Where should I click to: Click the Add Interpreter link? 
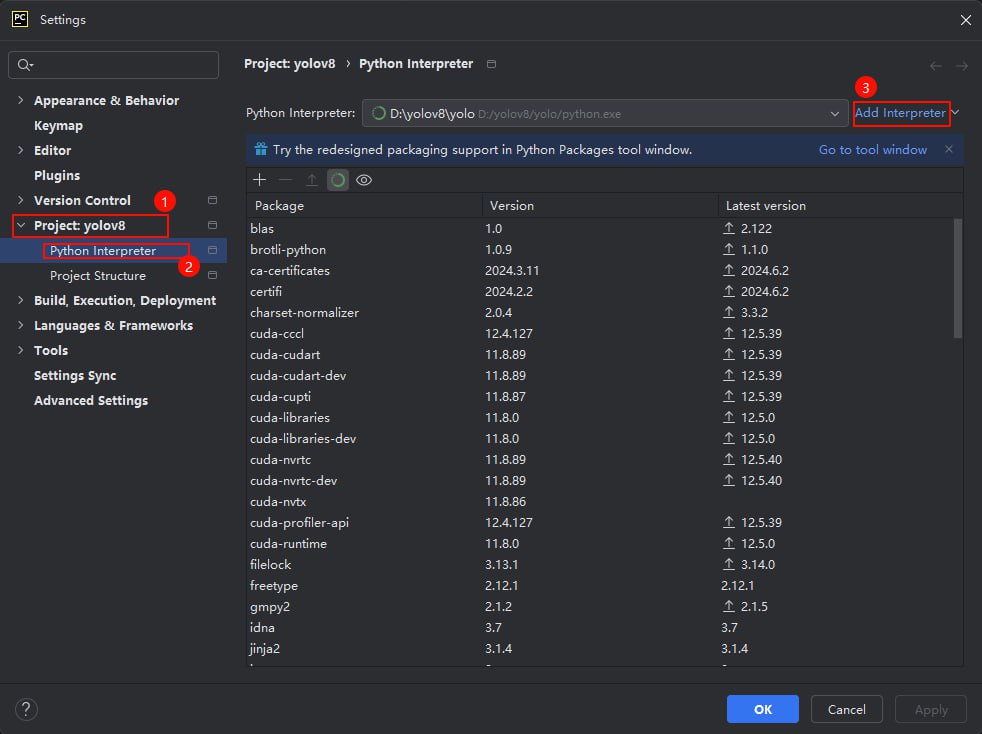[900, 113]
